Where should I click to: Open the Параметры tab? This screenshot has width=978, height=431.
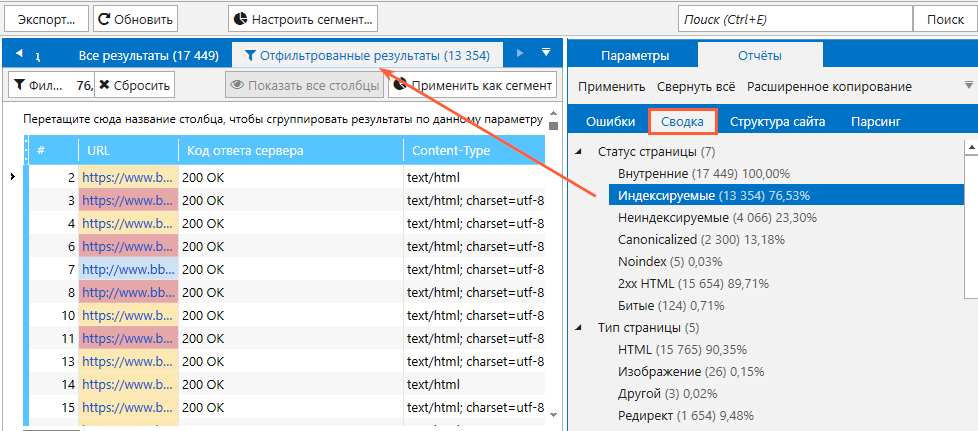(x=635, y=56)
